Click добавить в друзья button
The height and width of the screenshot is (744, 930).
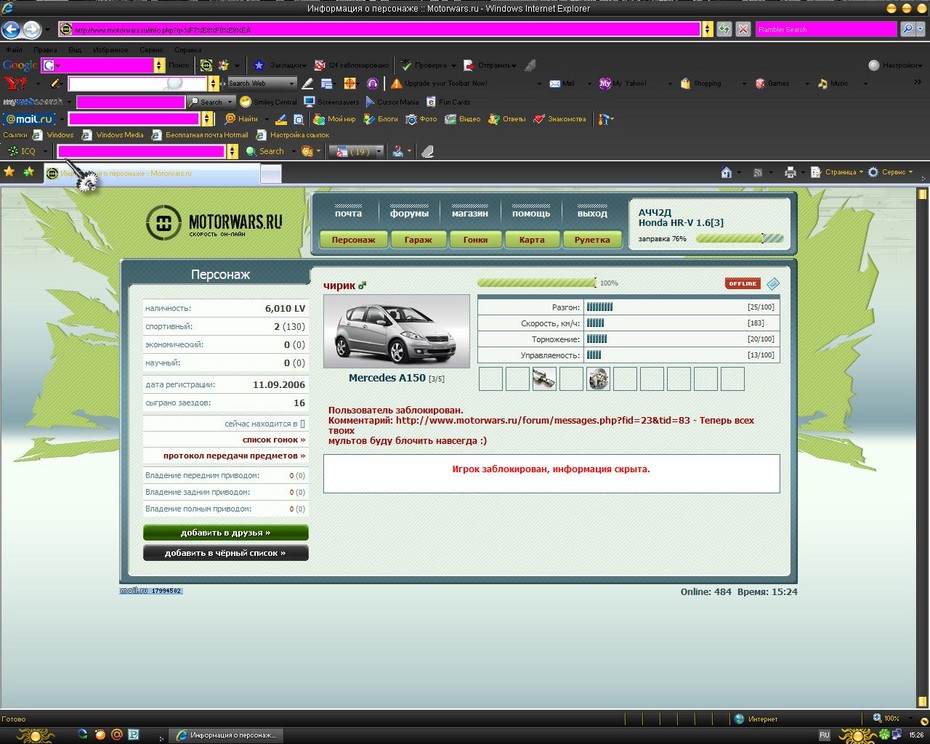click(x=225, y=532)
